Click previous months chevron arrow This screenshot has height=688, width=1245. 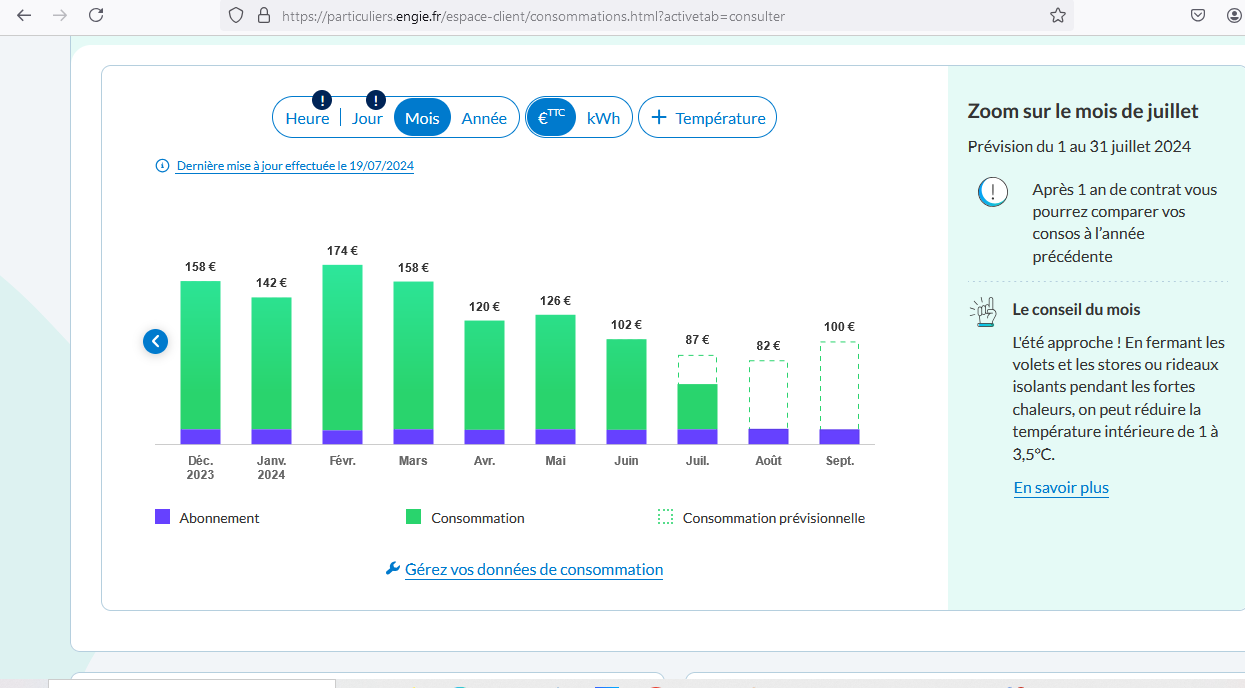tap(155, 341)
